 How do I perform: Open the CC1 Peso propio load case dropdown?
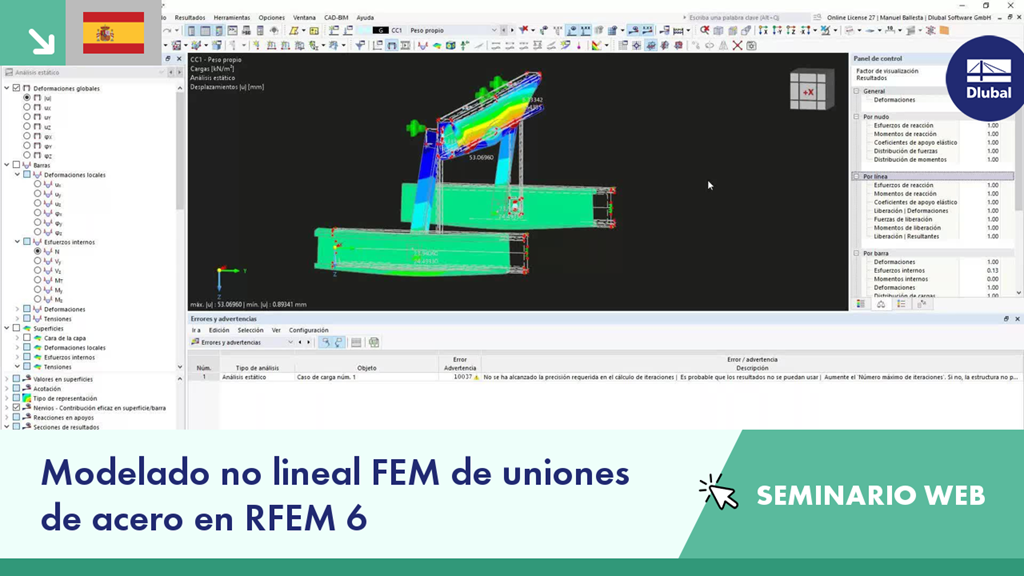click(494, 31)
